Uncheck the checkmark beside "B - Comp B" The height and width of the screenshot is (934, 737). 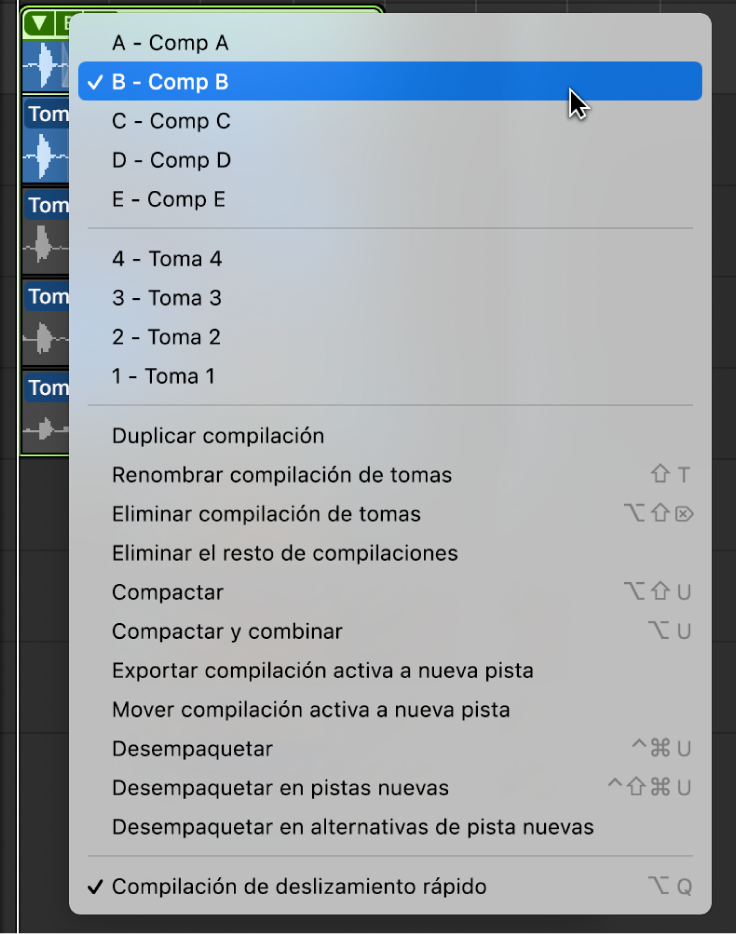tap(93, 82)
